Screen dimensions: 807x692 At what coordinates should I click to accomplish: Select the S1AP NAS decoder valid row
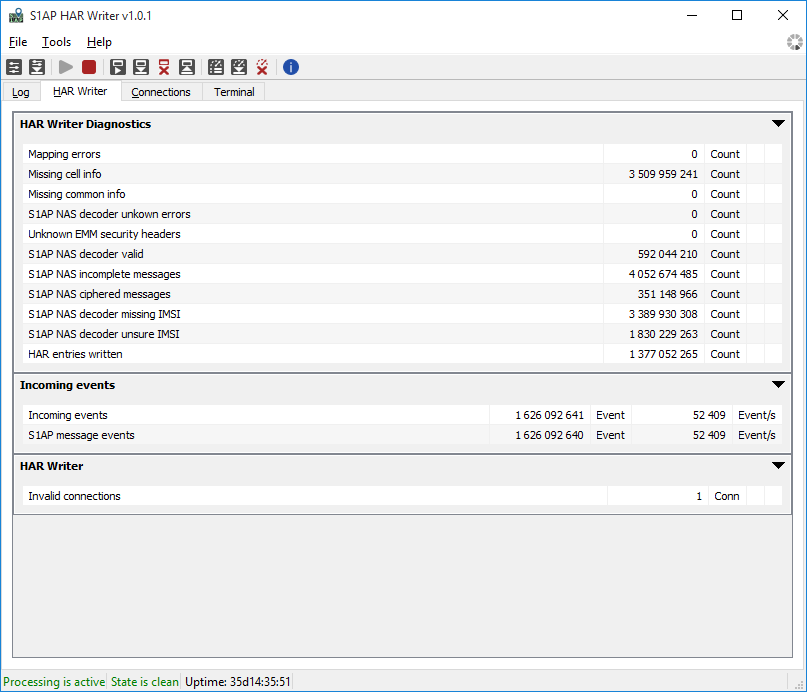402,254
